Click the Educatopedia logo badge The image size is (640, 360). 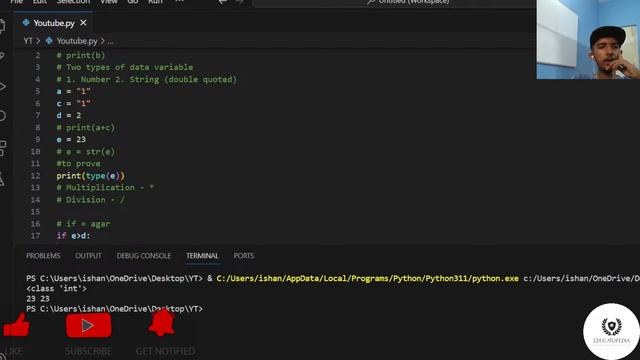pos(611,331)
